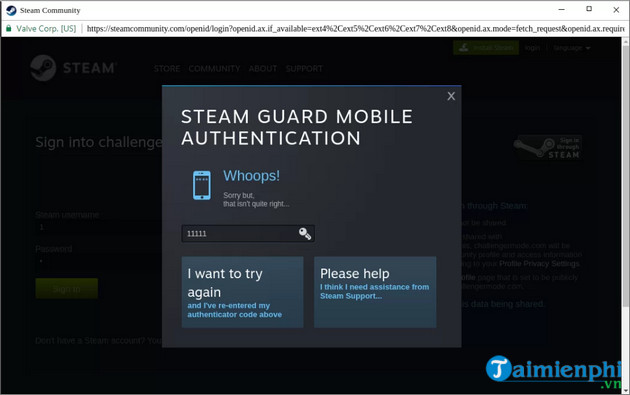
Task: Click the authenticator code input field
Action: point(248,233)
